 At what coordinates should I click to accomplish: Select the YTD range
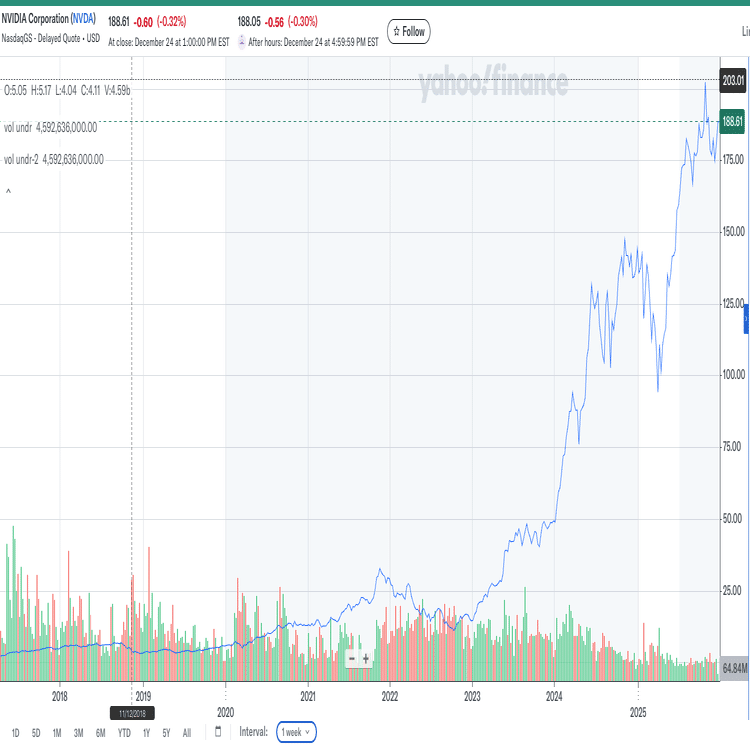point(124,733)
